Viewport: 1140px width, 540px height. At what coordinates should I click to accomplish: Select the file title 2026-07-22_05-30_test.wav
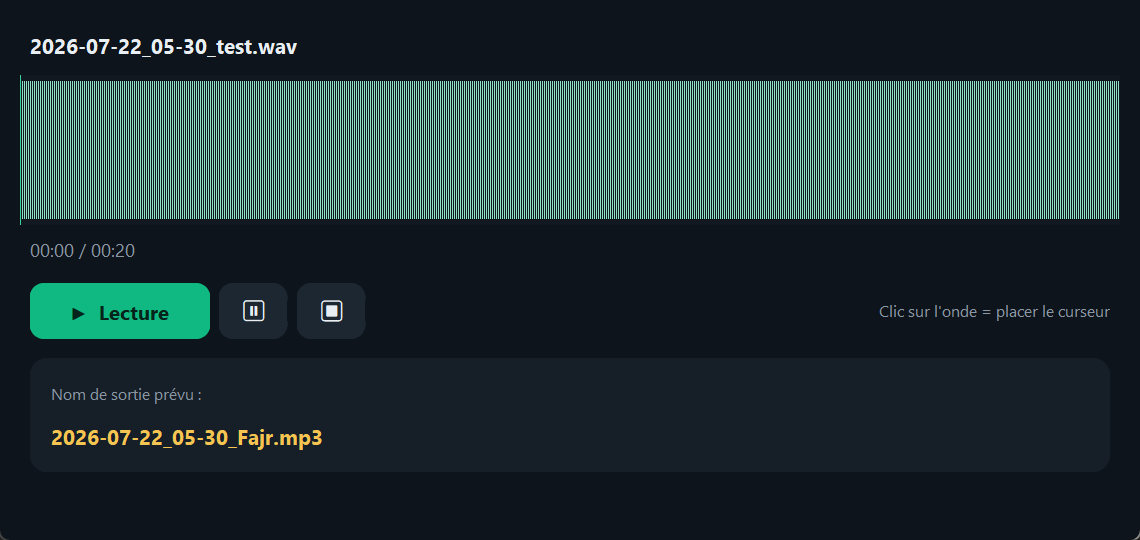164,47
